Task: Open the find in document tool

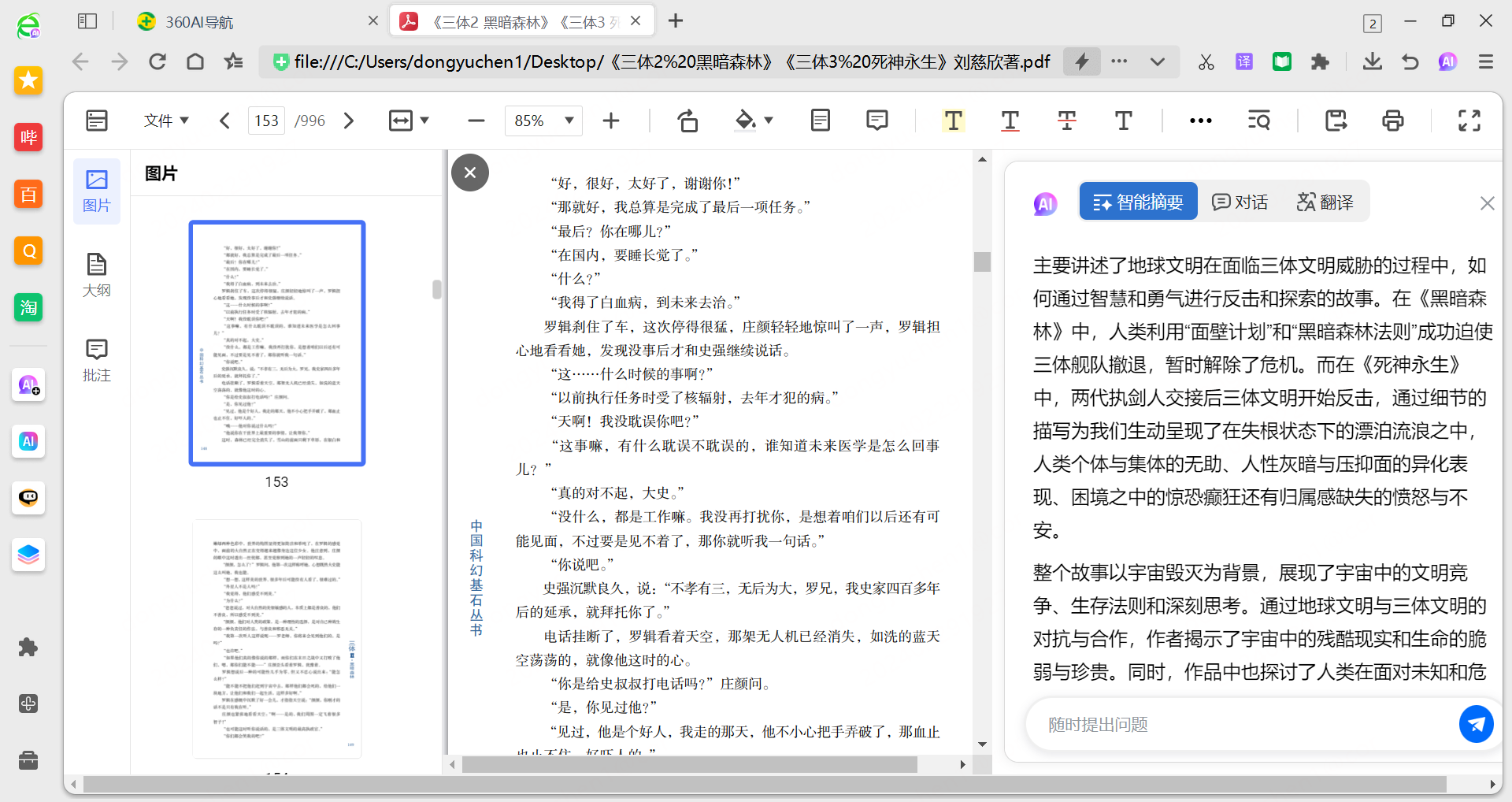Action: click(x=1258, y=121)
